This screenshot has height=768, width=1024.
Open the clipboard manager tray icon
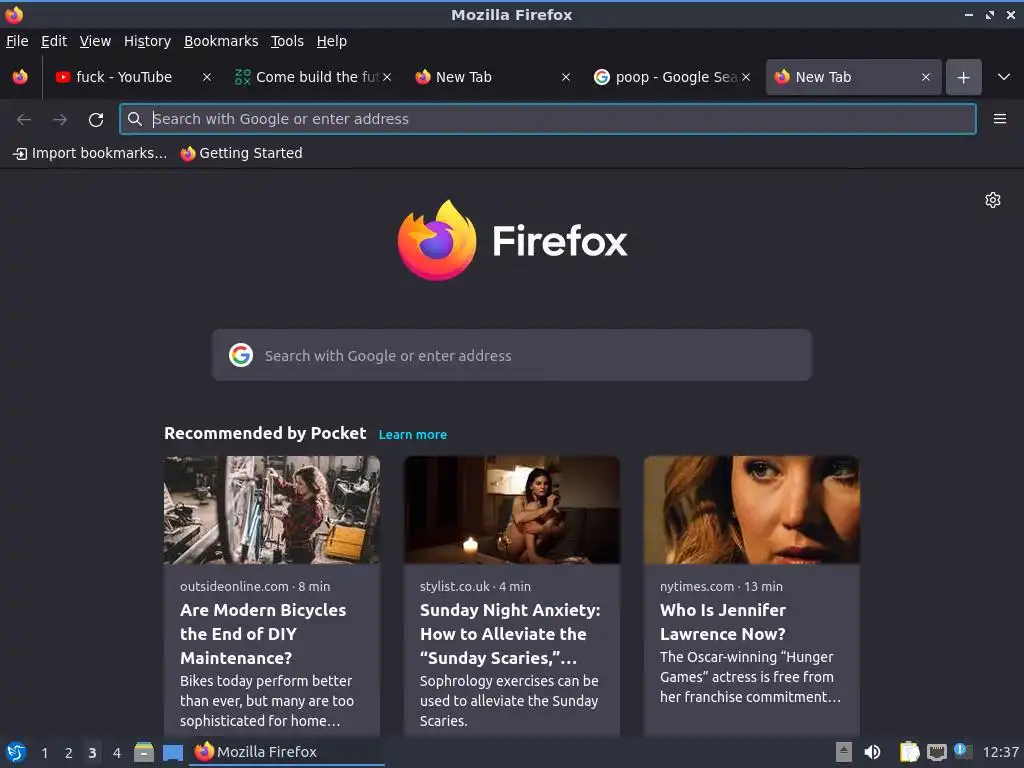(x=909, y=752)
